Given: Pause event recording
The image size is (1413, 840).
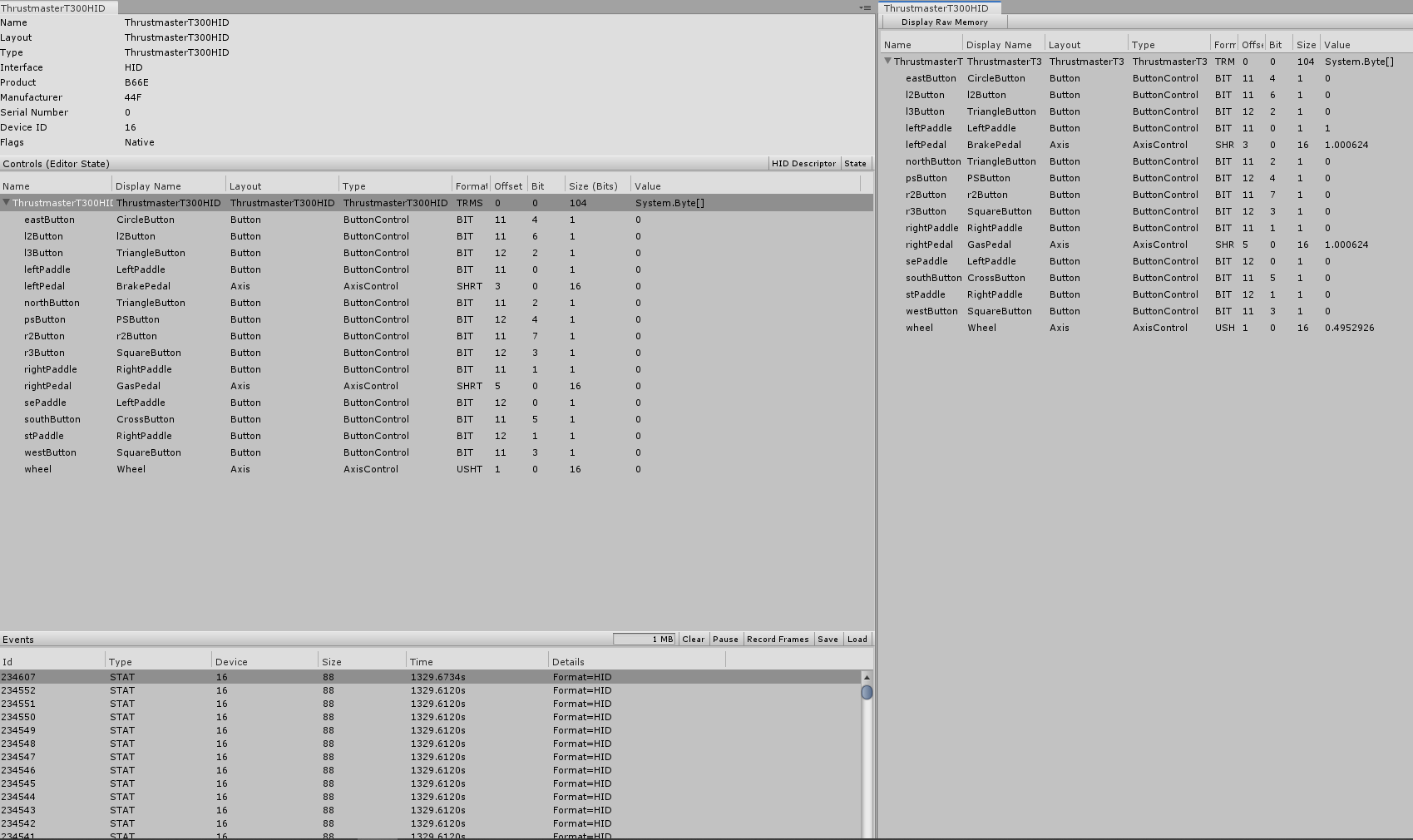Looking at the screenshot, I should 724,639.
